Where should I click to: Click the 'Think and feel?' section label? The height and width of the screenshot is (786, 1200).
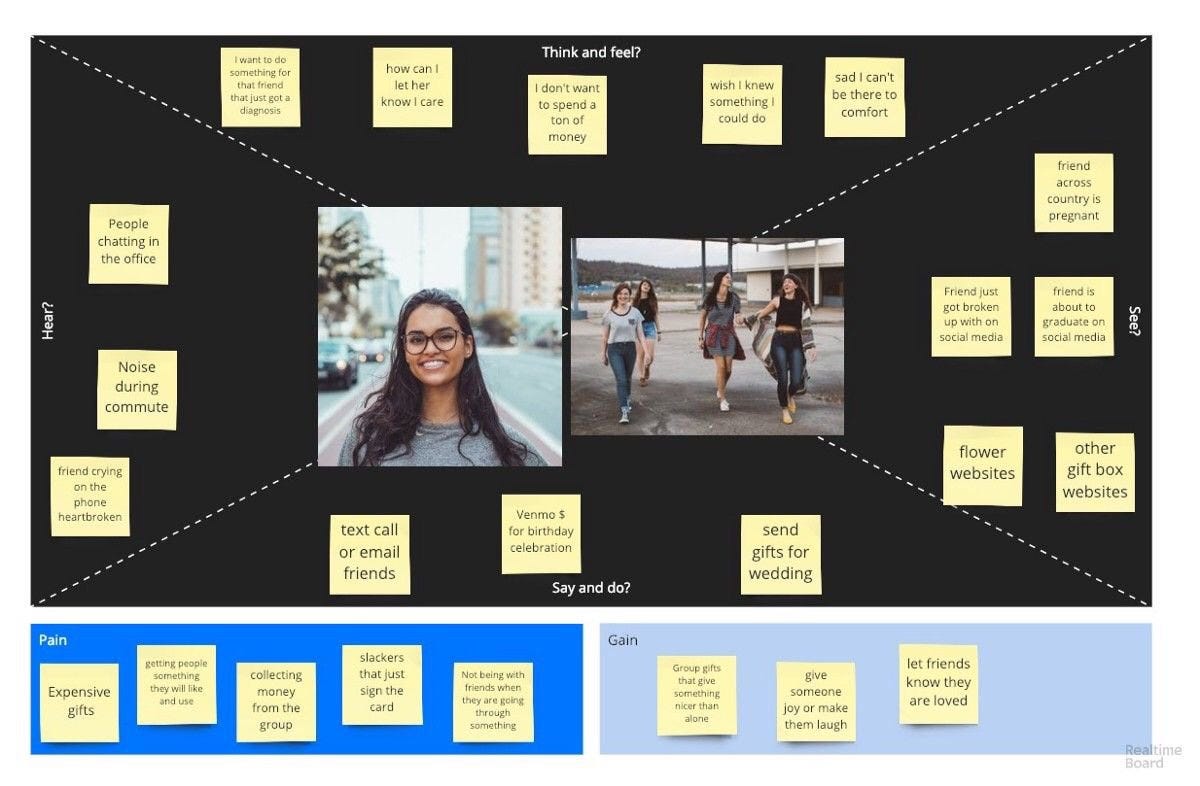(x=592, y=52)
